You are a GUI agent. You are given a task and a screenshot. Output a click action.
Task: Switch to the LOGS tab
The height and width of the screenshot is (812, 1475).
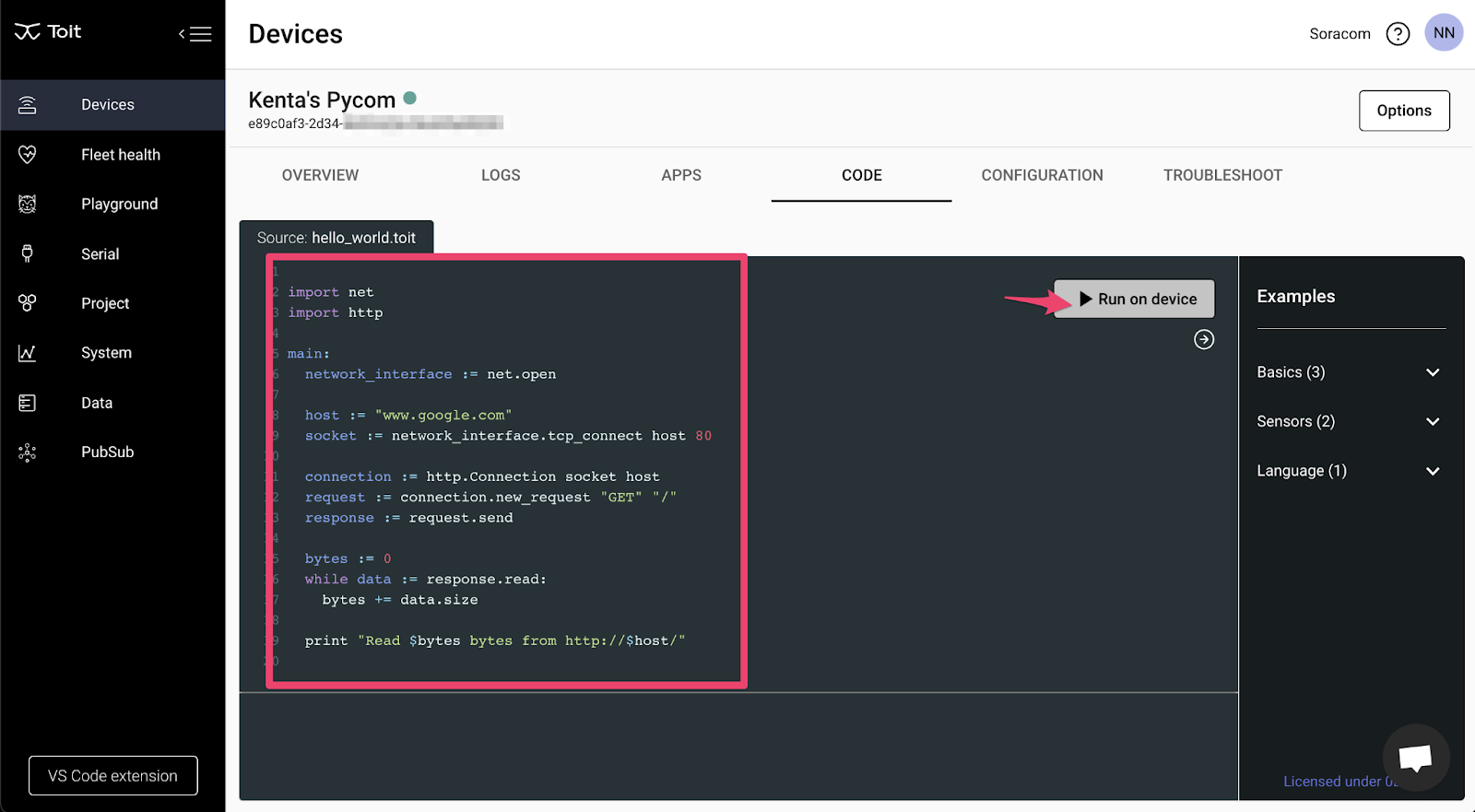(x=501, y=175)
